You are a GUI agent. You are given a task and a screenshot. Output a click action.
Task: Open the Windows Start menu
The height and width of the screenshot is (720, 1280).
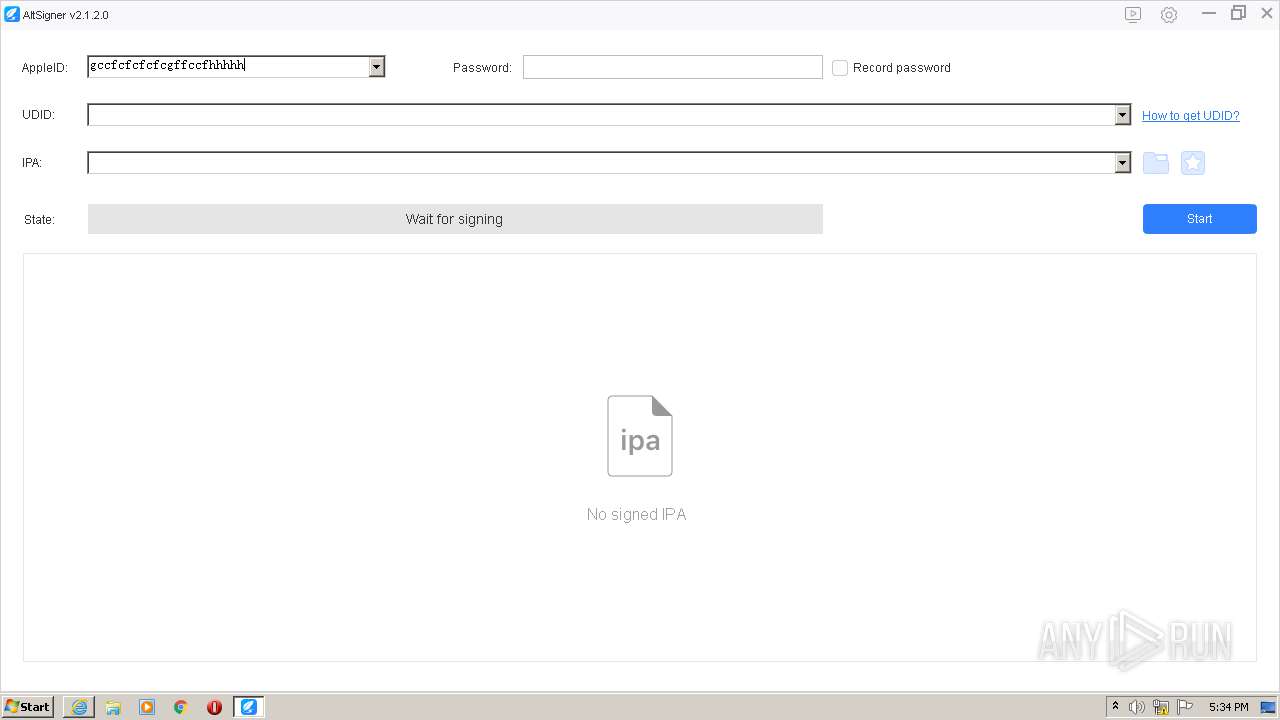28,707
